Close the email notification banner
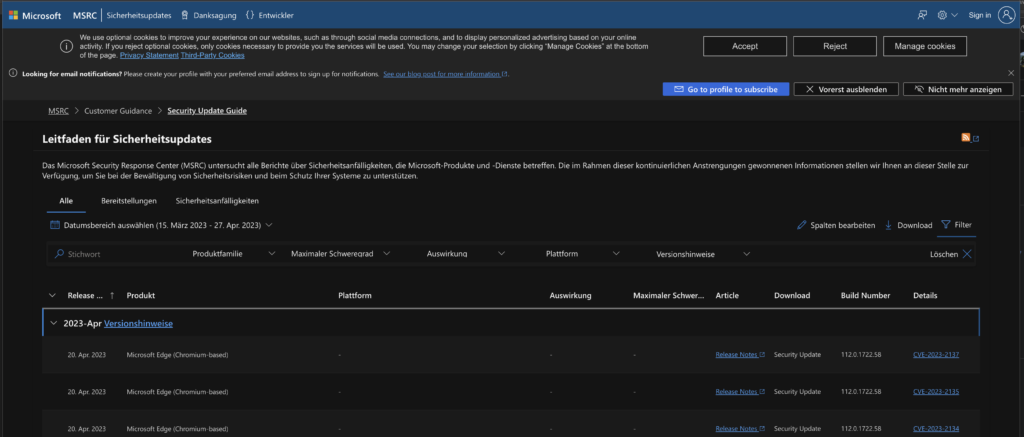The image size is (1024, 437). [1011, 73]
